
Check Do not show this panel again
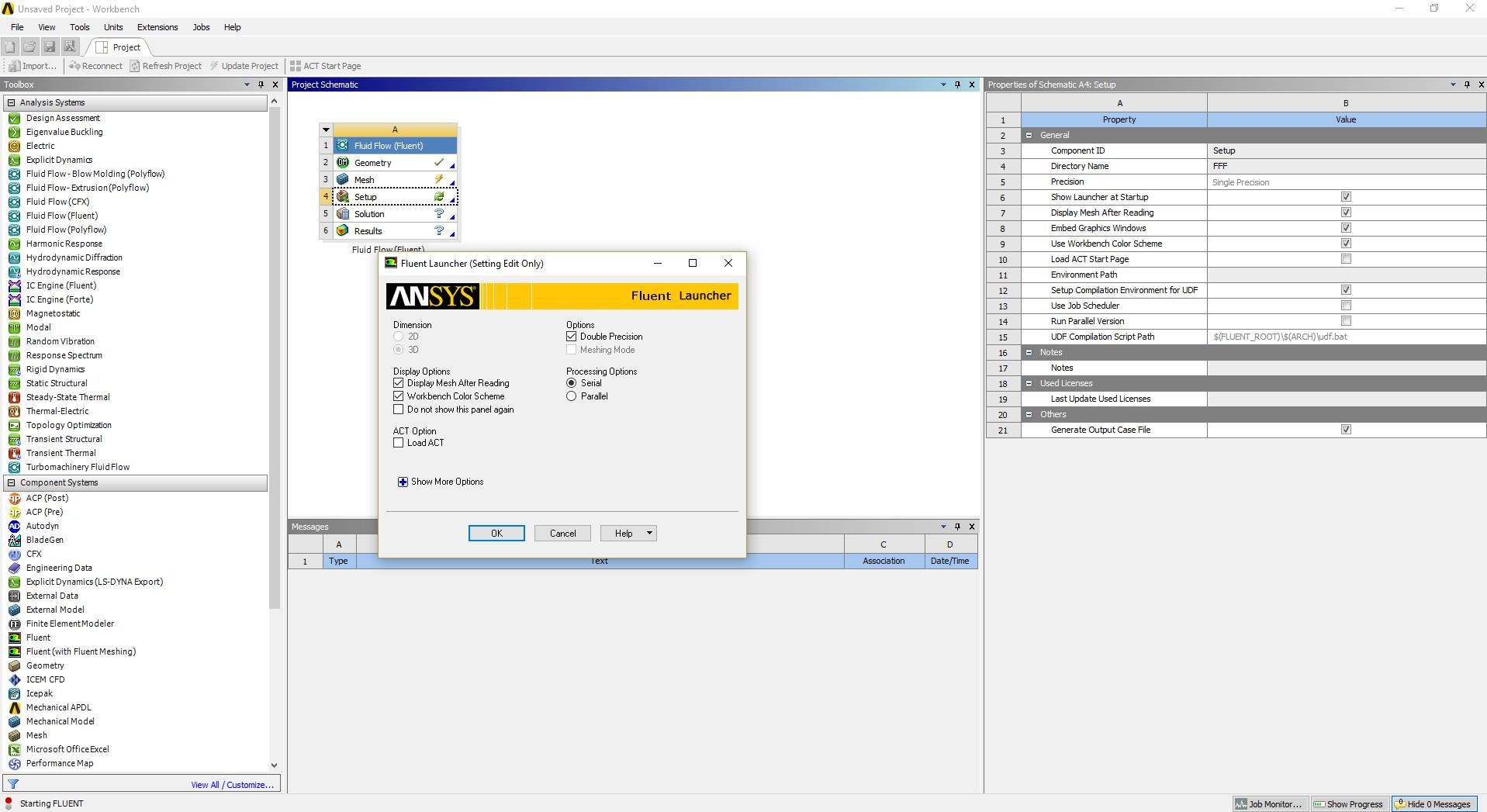point(399,409)
